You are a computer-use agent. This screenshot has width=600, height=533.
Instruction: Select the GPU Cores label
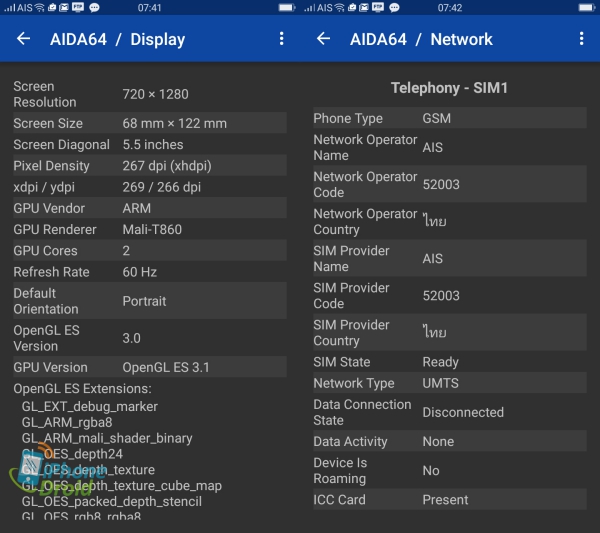click(45, 251)
